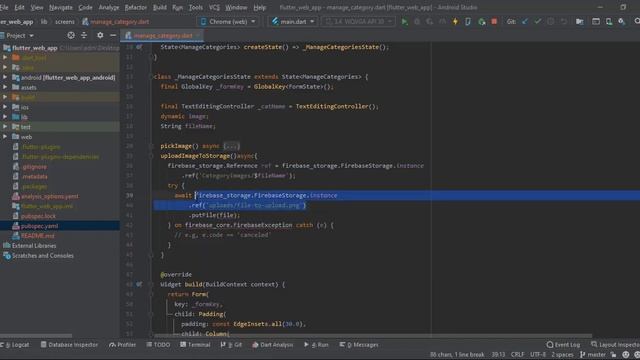640x360 pixels.
Task: Click the yellow Flutter Hot Reload lightning icon
Action: [455, 22]
